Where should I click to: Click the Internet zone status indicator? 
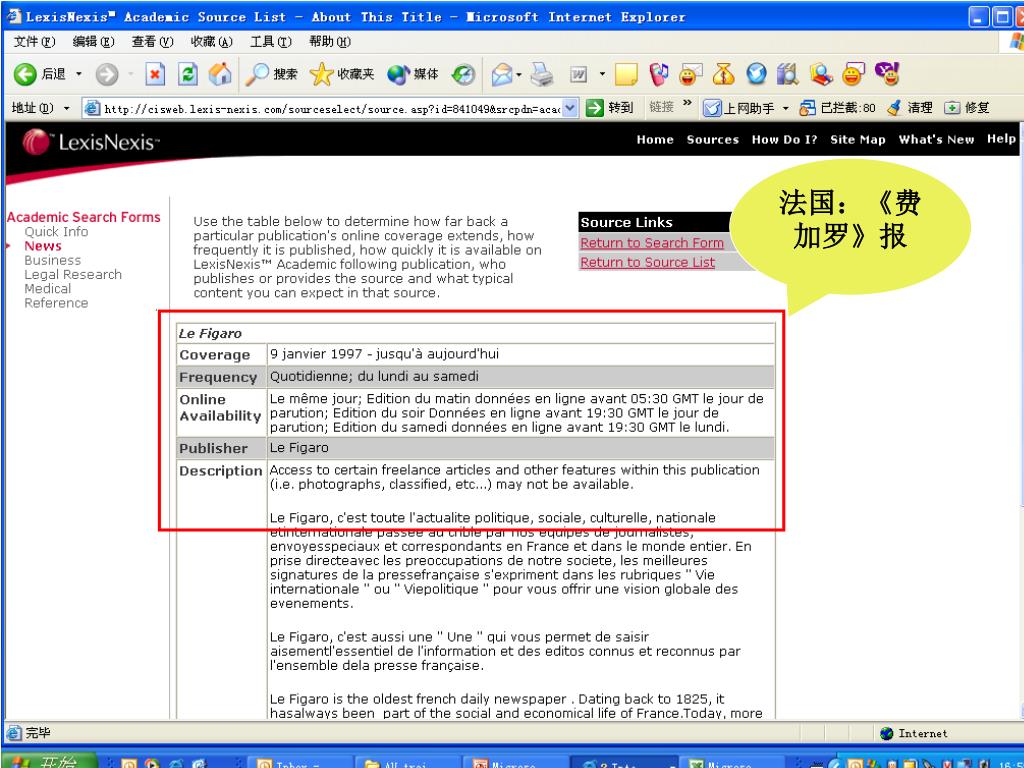914,733
